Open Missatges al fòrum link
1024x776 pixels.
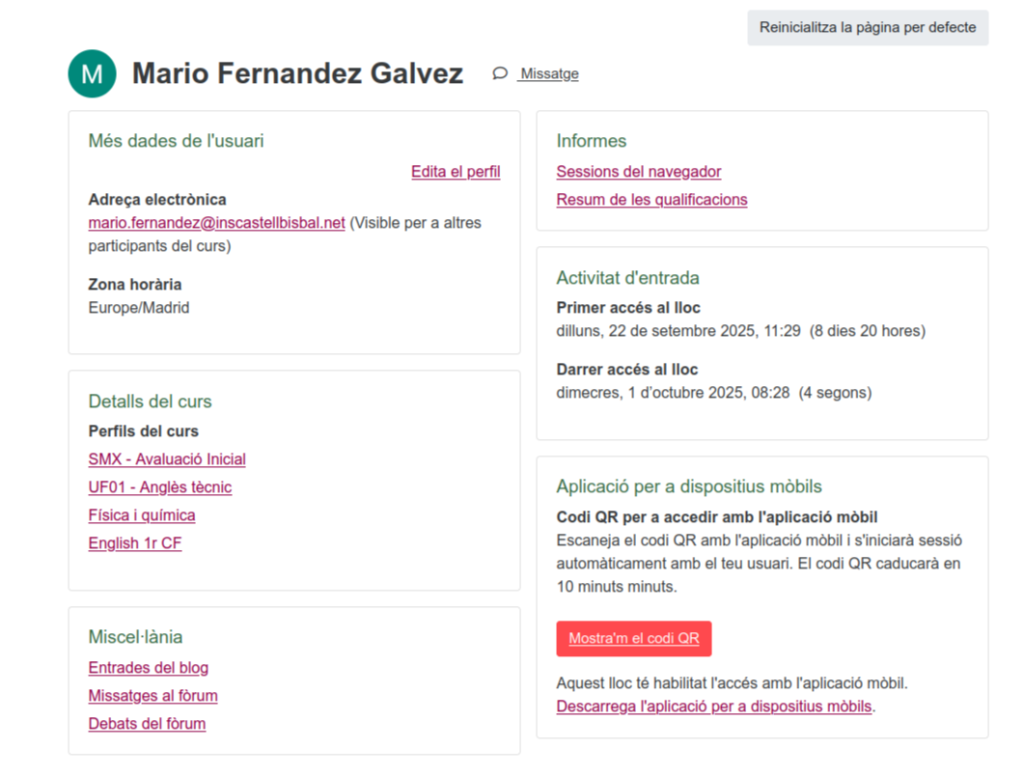click(x=153, y=696)
